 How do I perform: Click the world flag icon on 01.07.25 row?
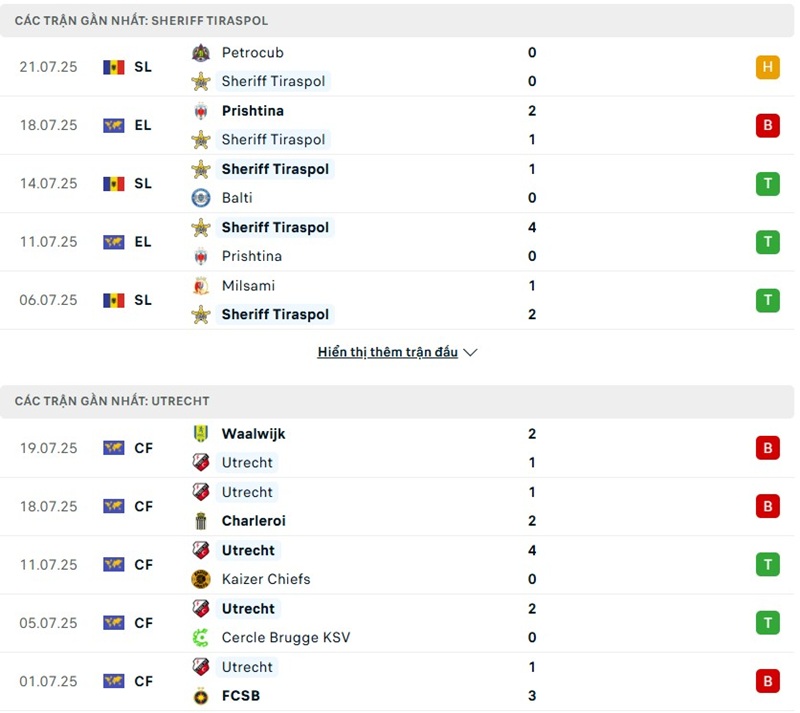(x=113, y=681)
